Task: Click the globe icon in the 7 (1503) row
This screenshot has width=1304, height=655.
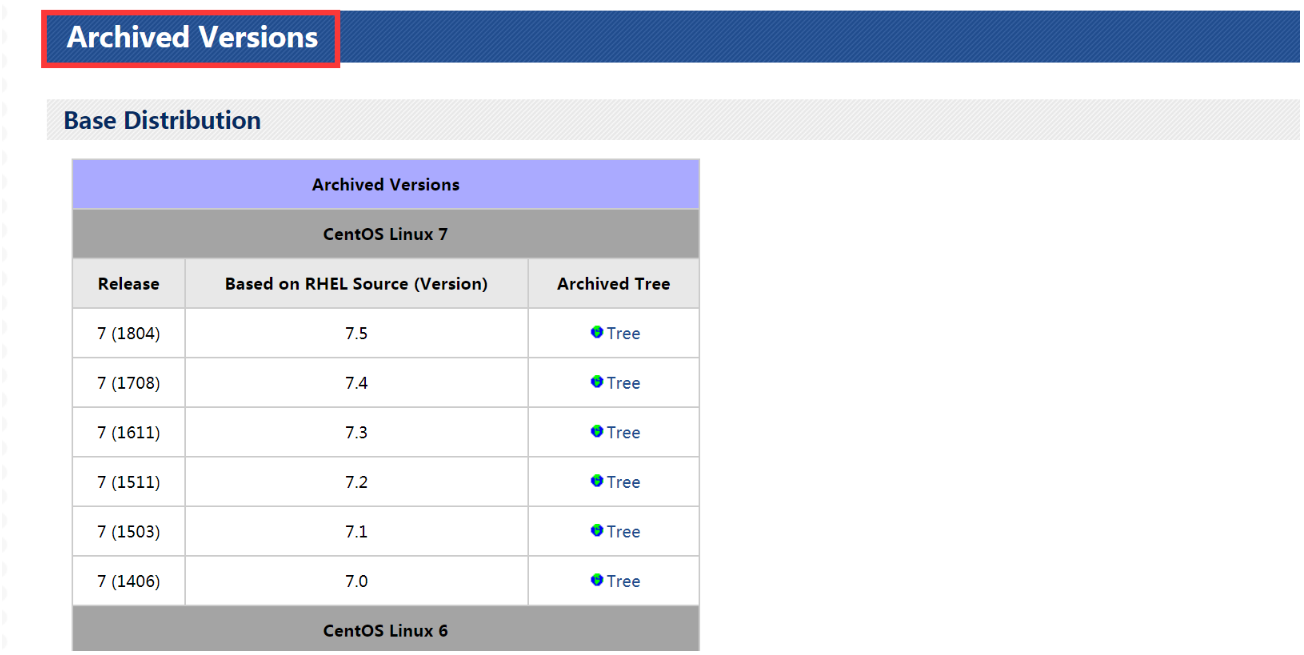Action: 597,530
